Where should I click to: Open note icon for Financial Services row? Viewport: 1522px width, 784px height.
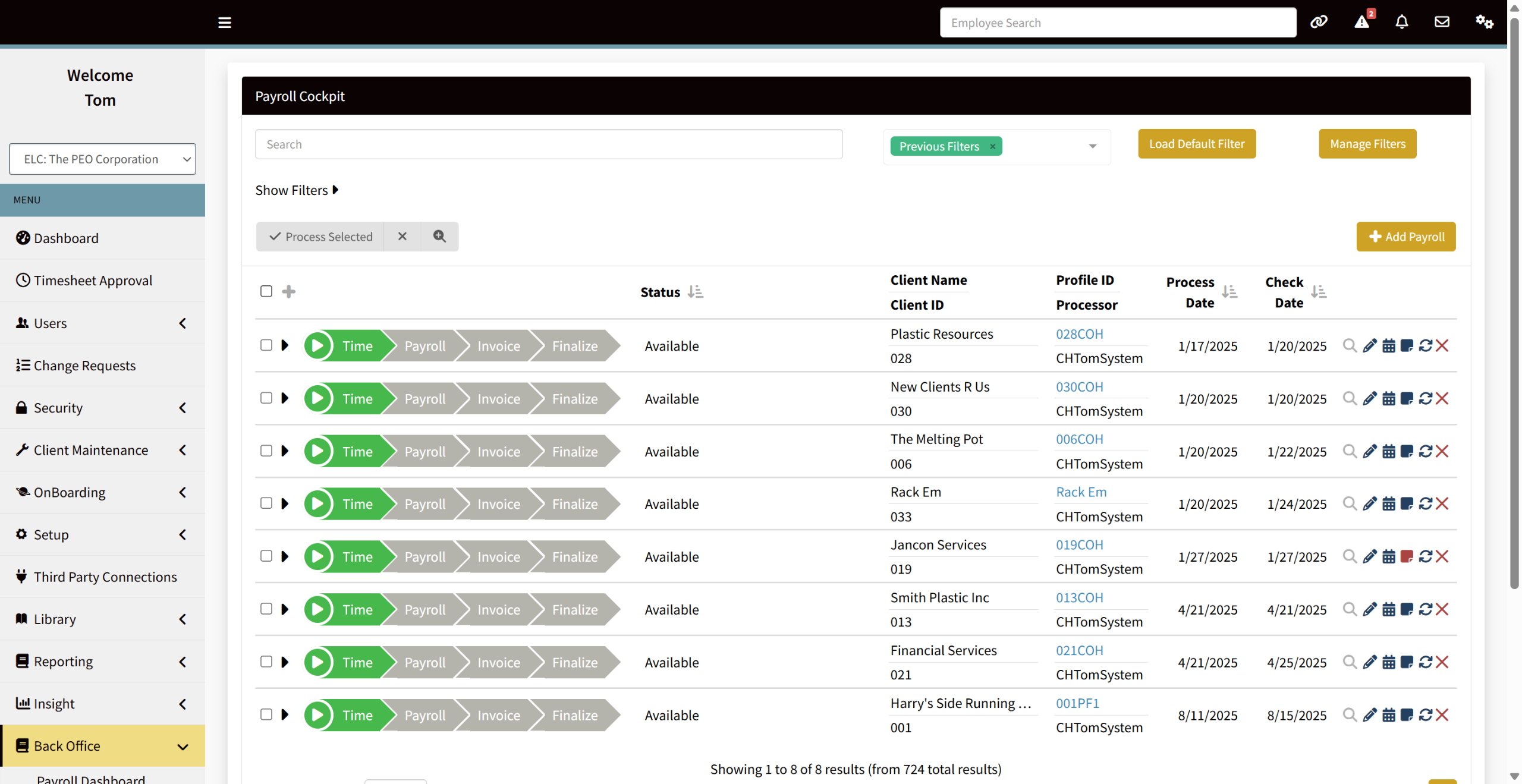tap(1407, 662)
